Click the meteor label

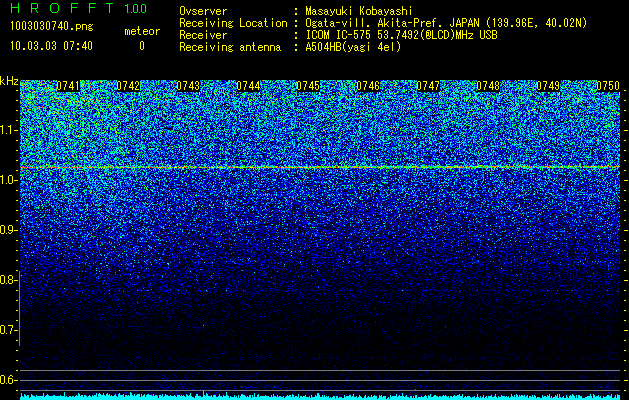point(142,31)
